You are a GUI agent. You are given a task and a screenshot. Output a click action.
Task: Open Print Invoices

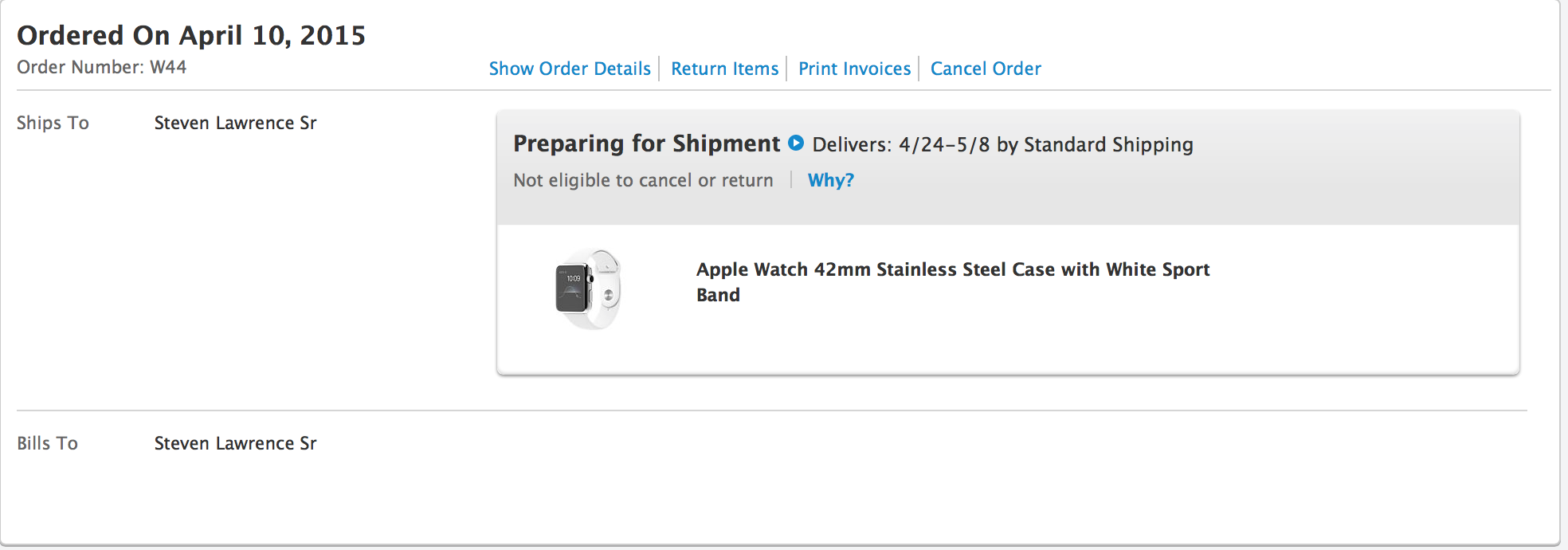point(854,69)
